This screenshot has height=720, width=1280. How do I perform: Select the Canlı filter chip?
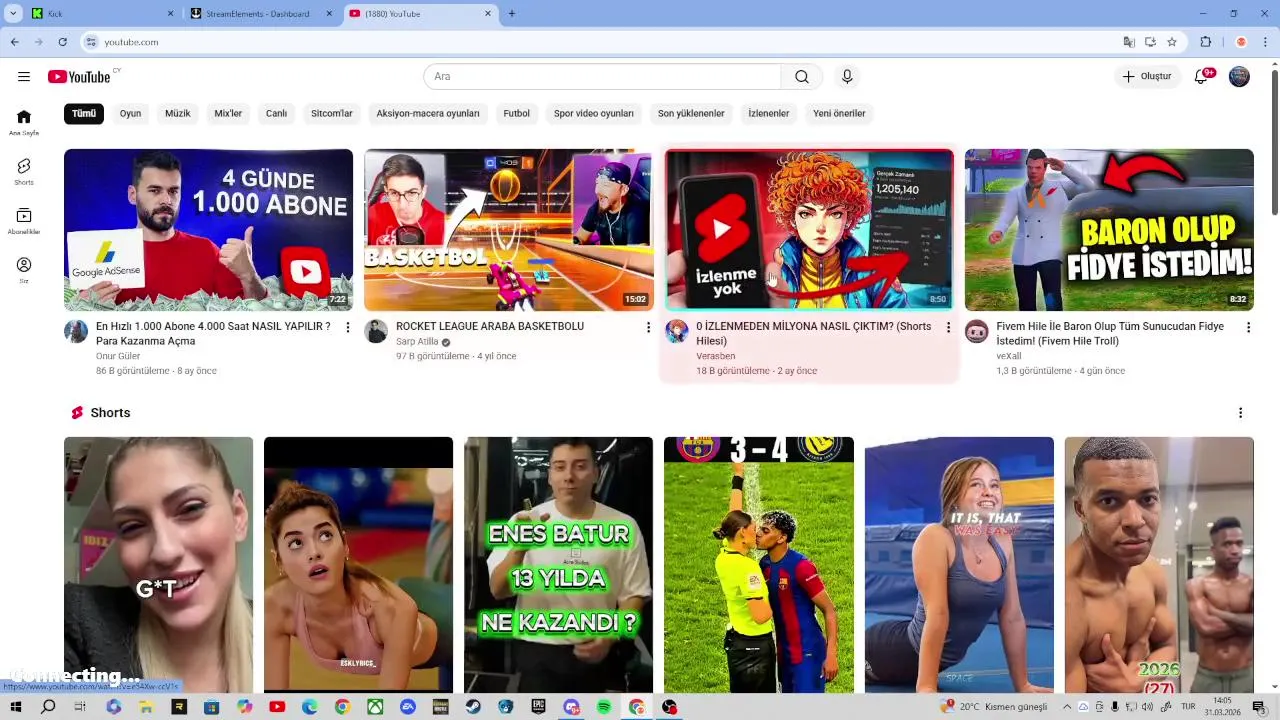277,114
